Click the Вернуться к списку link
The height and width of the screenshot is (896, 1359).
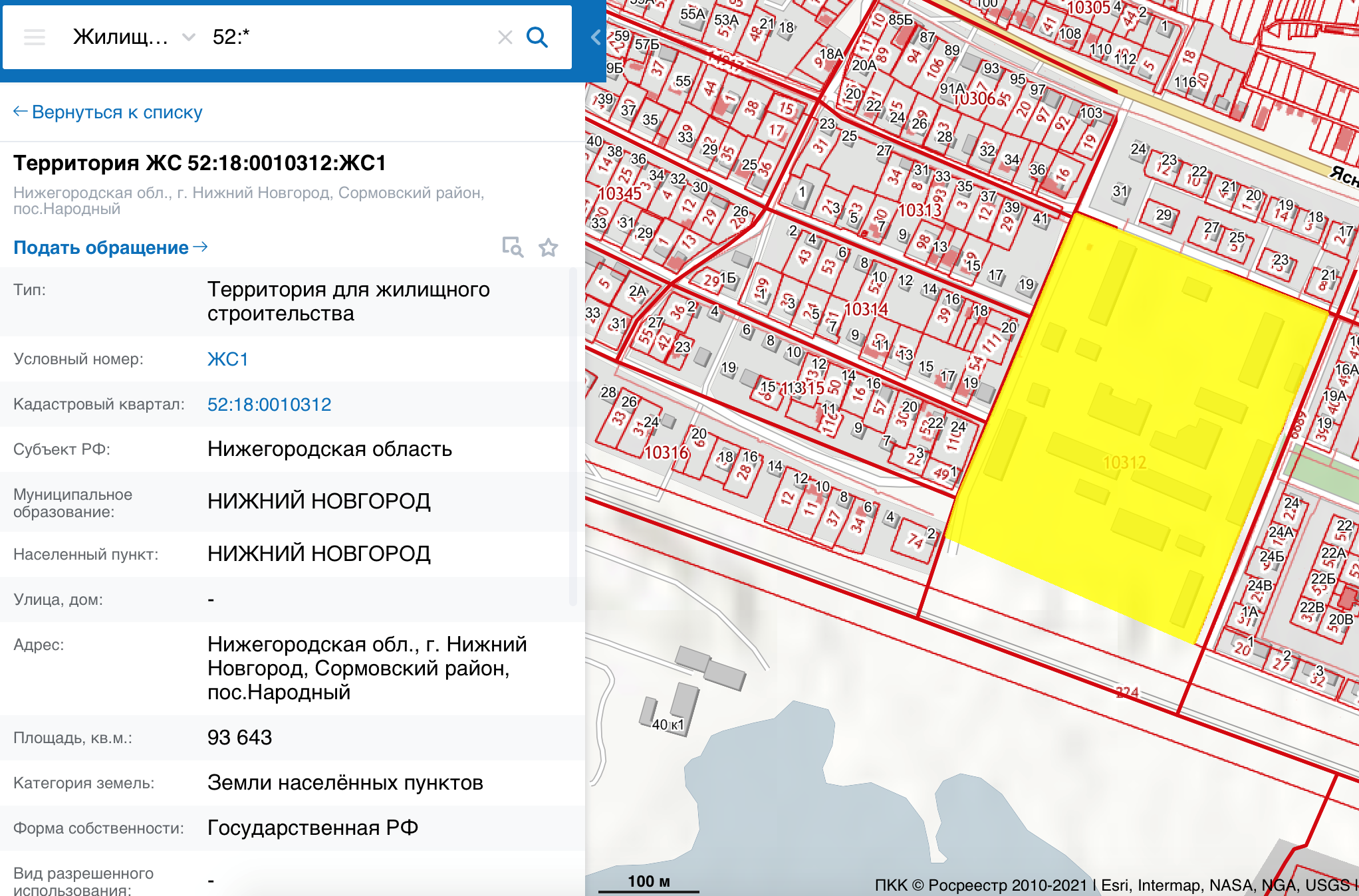[x=116, y=112]
